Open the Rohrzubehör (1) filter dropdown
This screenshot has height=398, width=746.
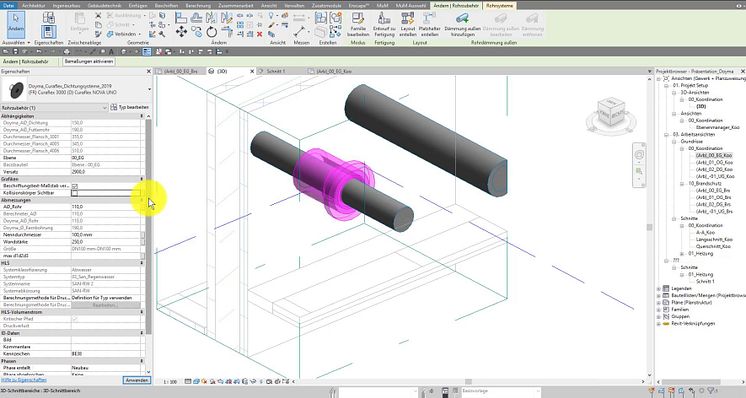[x=54, y=108]
